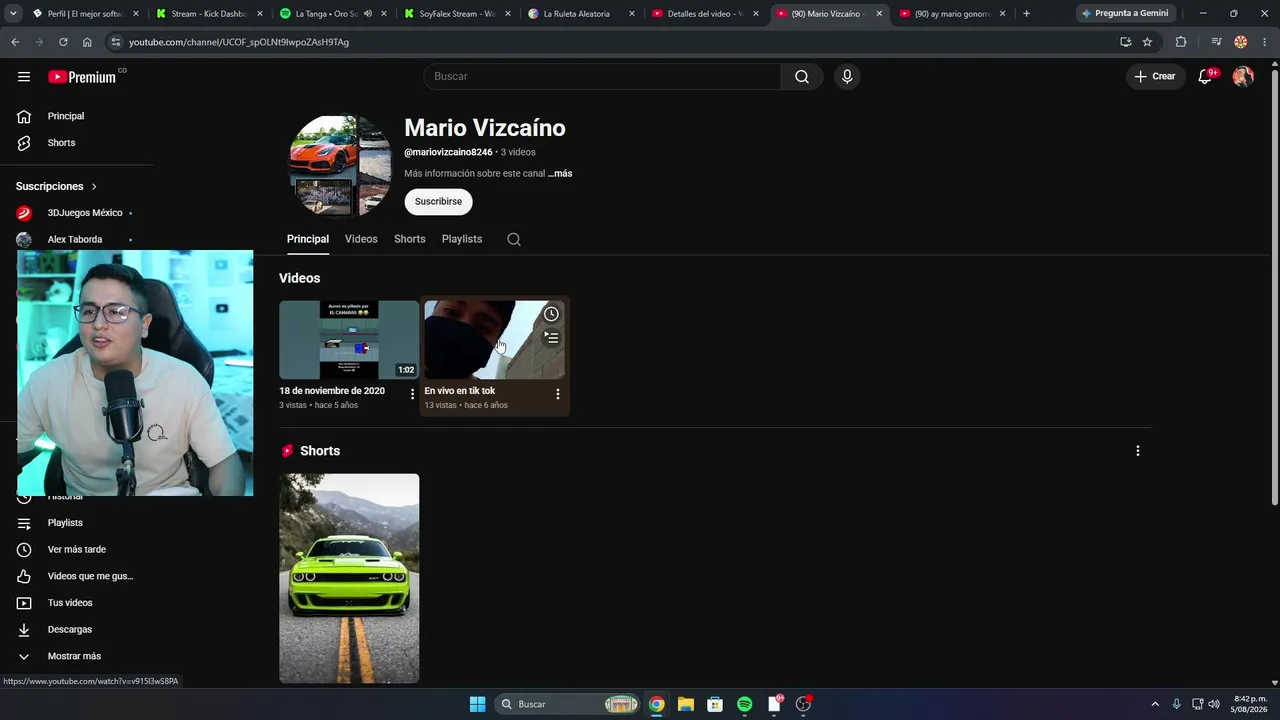Switch to the 'Detalles del video' browser tab
Screen dimensions: 1280x720
coord(706,14)
